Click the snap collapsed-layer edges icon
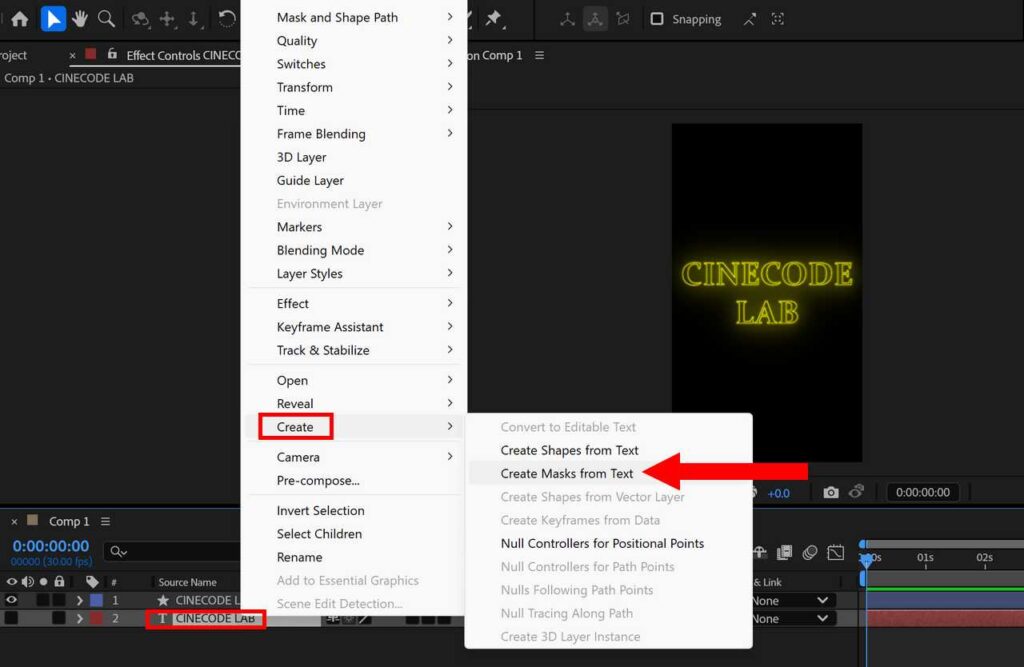This screenshot has width=1024, height=667. (750, 19)
